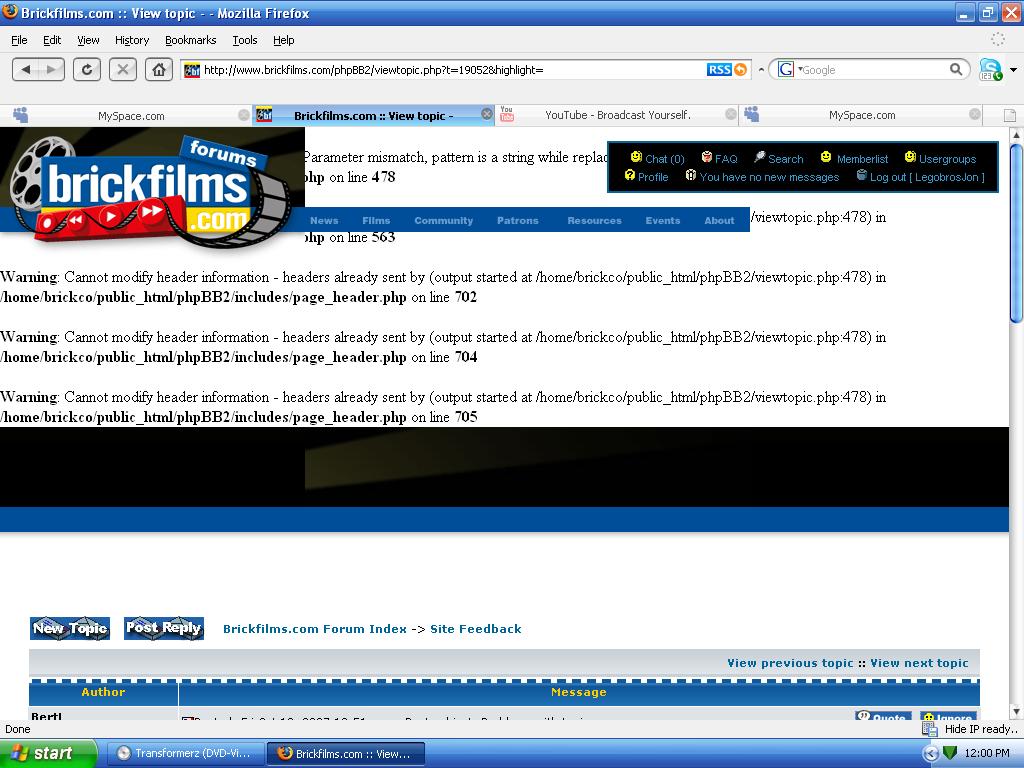The height and width of the screenshot is (768, 1024).
Task: Click the new tab page icon
Action: click(1010, 116)
